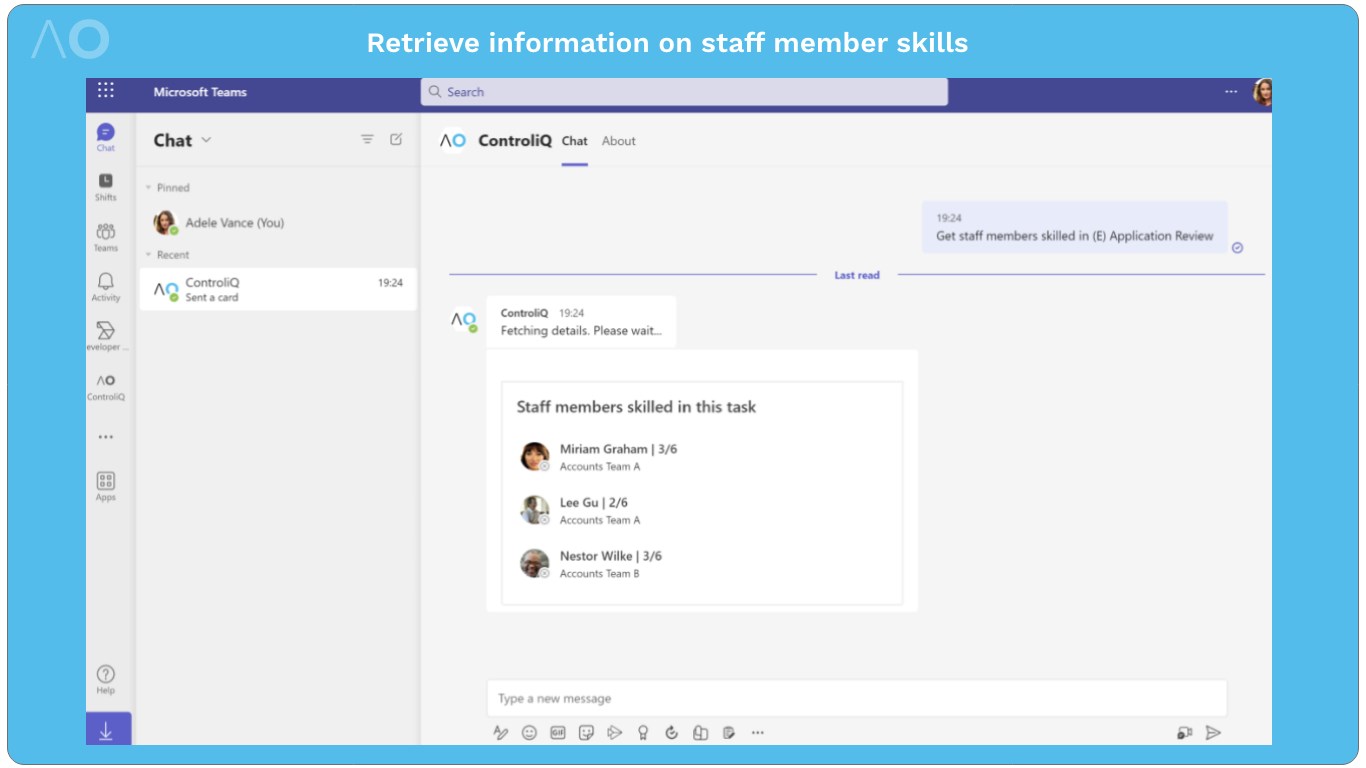
Task: Open the emoji picker
Action: (529, 733)
